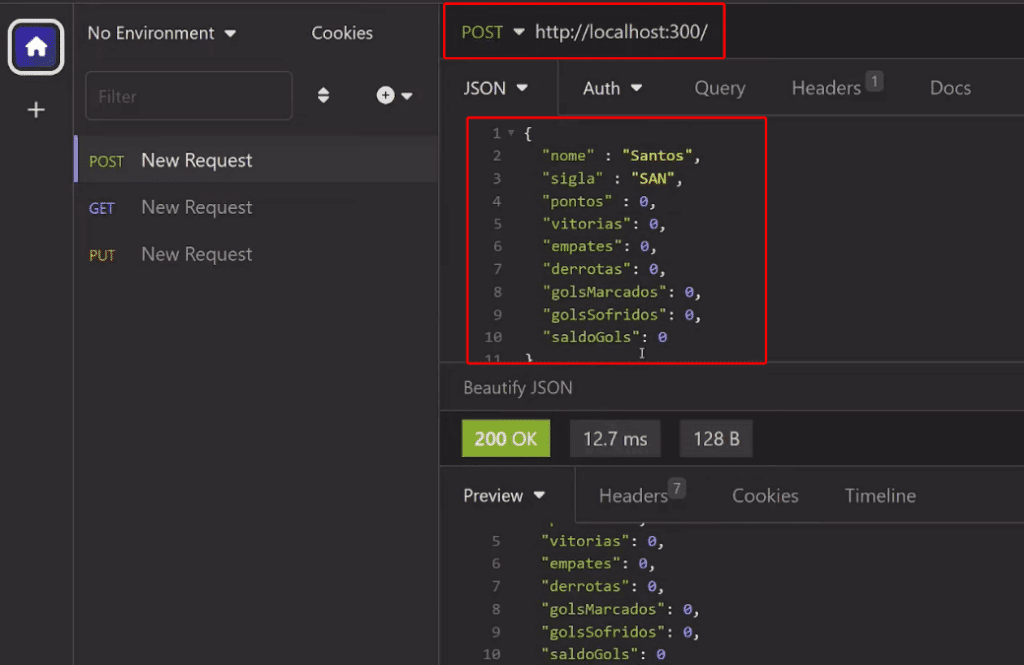Expand the Preview response mode dropdown
The height and width of the screenshot is (665, 1024).
tap(504, 496)
